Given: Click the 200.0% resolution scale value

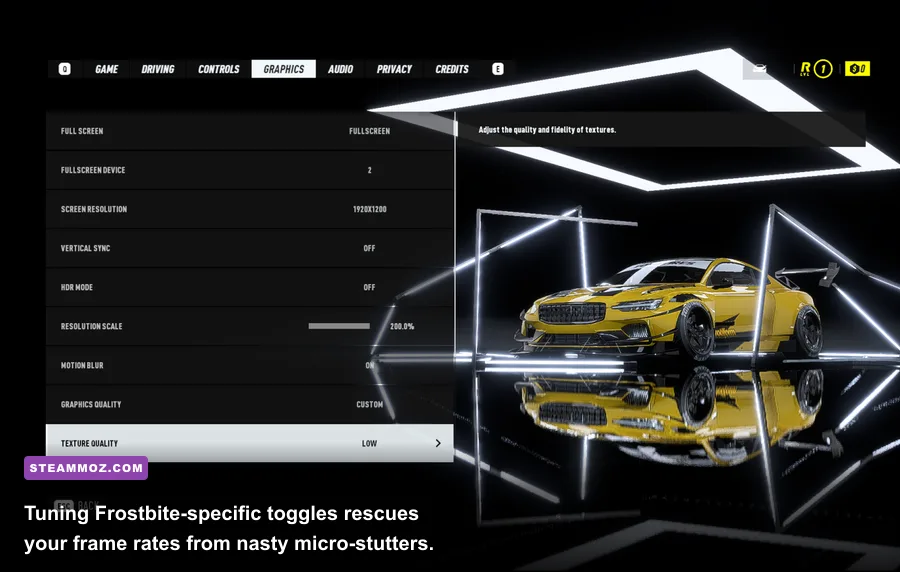Looking at the screenshot, I should pos(402,326).
